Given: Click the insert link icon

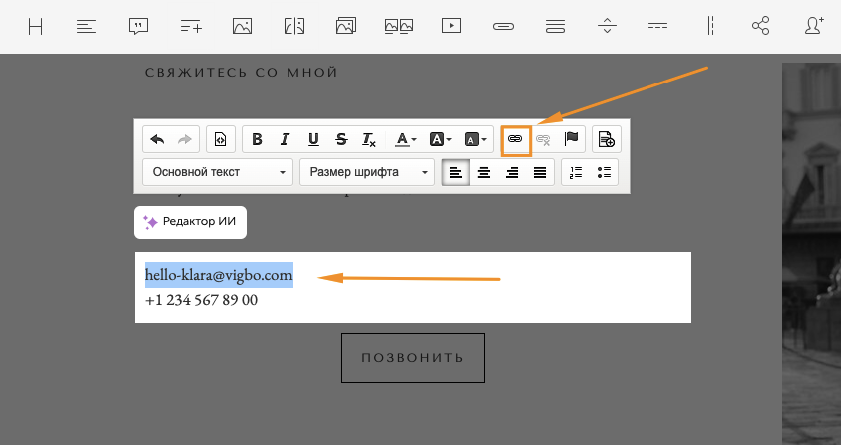Looking at the screenshot, I should click(516, 139).
